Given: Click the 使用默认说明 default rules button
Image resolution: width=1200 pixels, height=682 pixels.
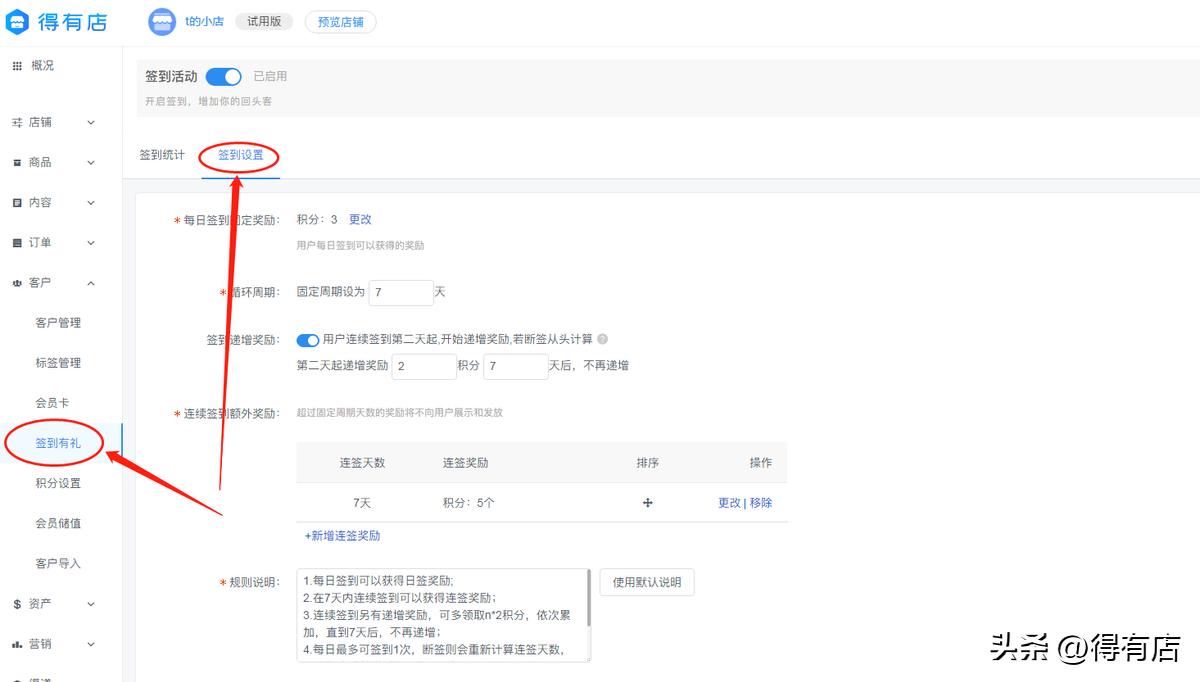Looking at the screenshot, I should pyautogui.click(x=646, y=582).
